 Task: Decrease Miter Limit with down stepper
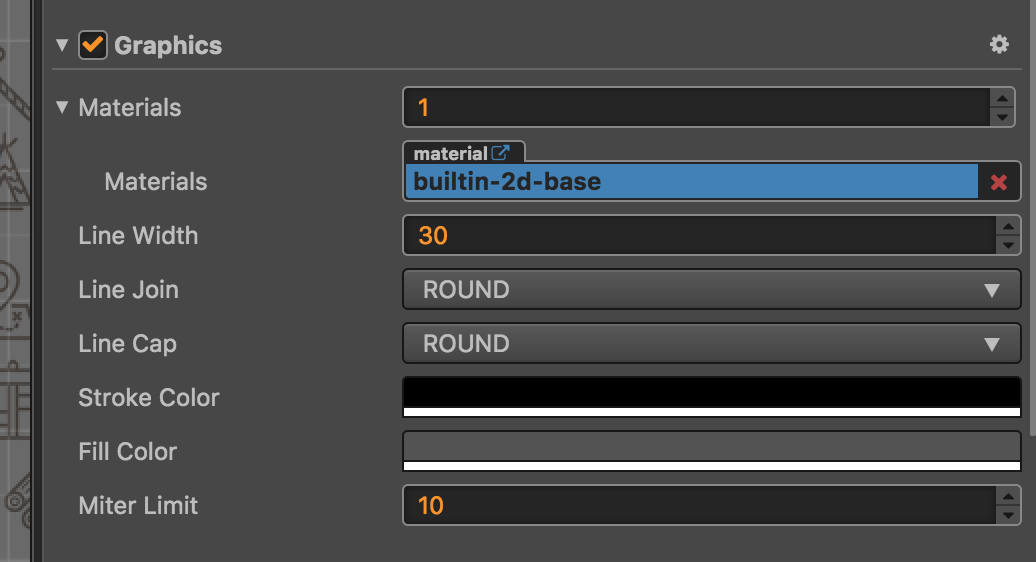tap(1007, 515)
